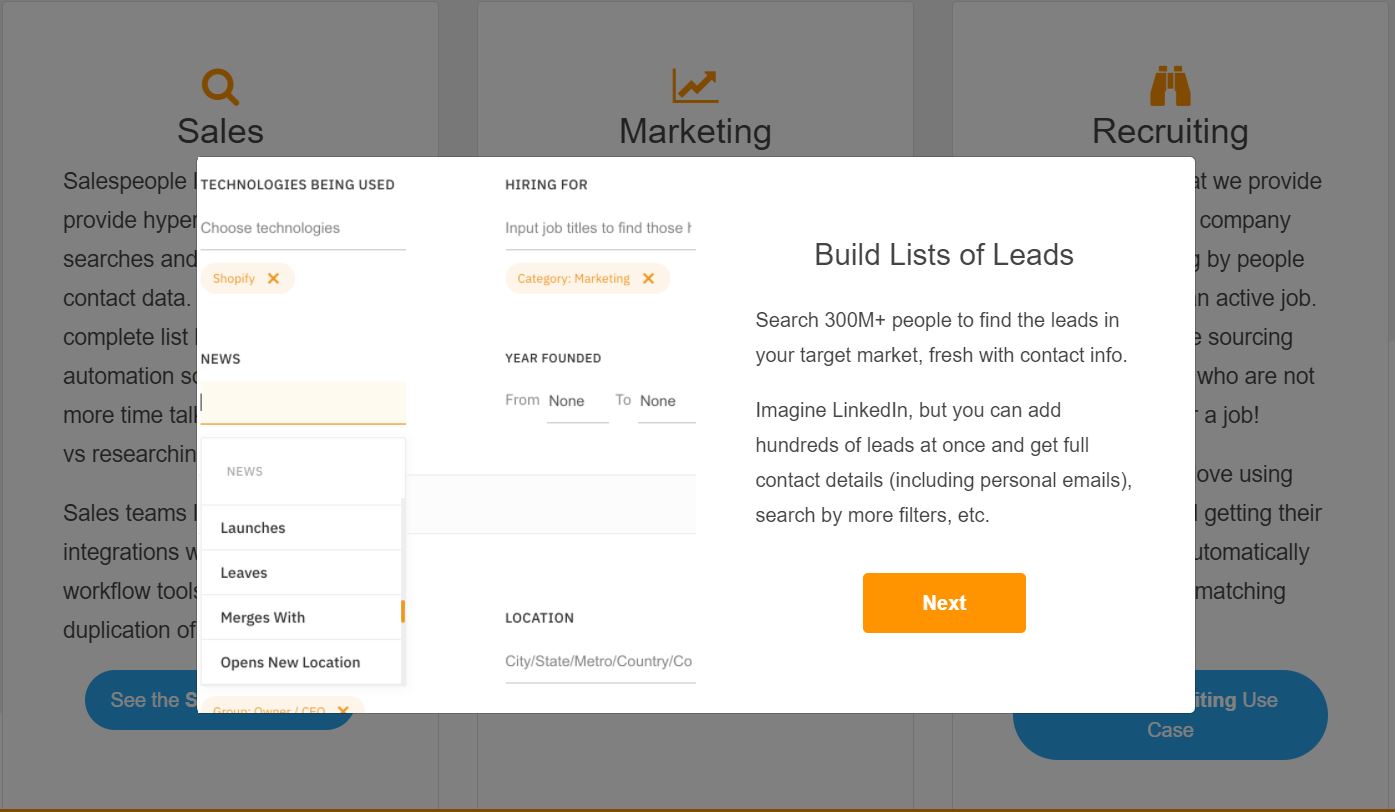
Task: Click the news dropdown scrollbar
Action: pyautogui.click(x=403, y=611)
